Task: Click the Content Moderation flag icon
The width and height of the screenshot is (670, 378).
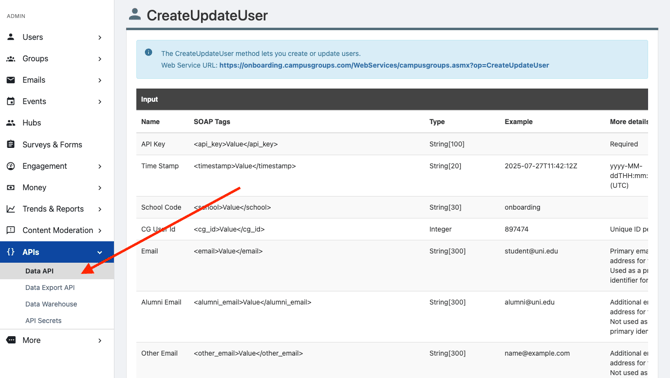Action: pyautogui.click(x=11, y=230)
